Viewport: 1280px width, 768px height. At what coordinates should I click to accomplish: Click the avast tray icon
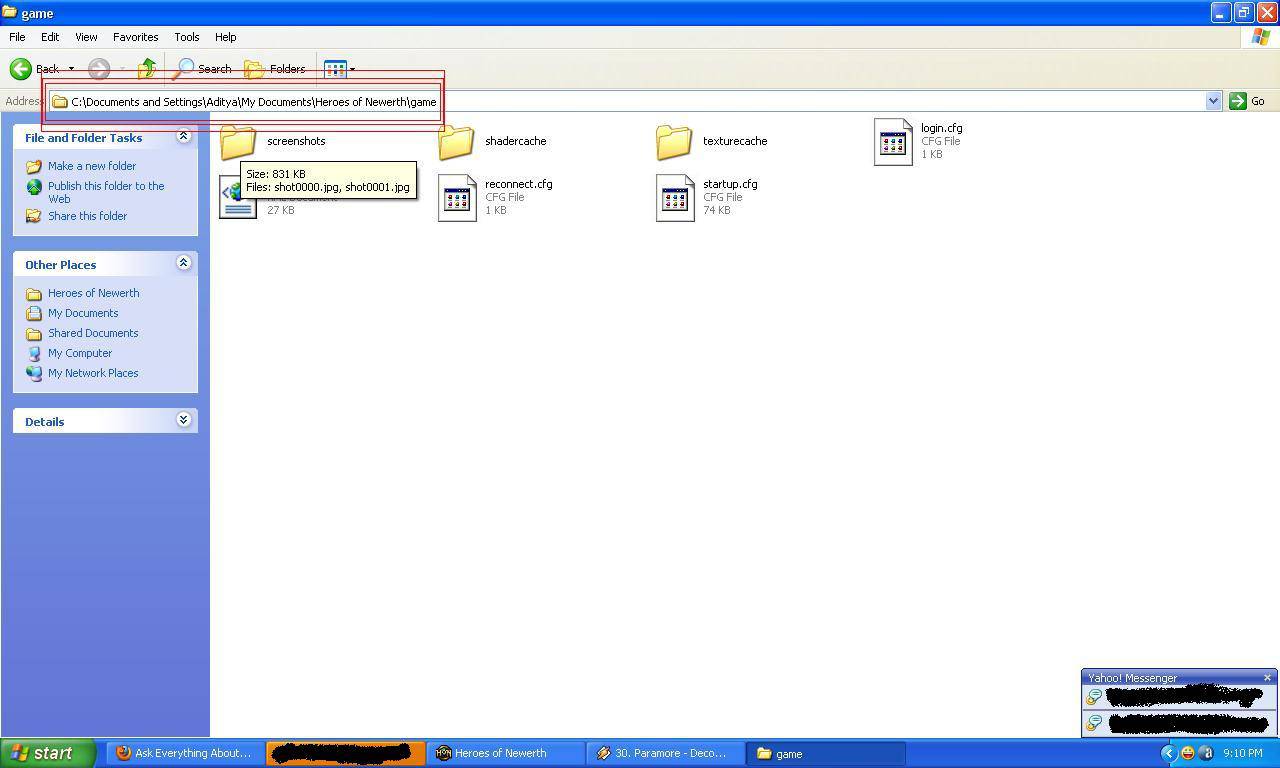(x=1205, y=753)
